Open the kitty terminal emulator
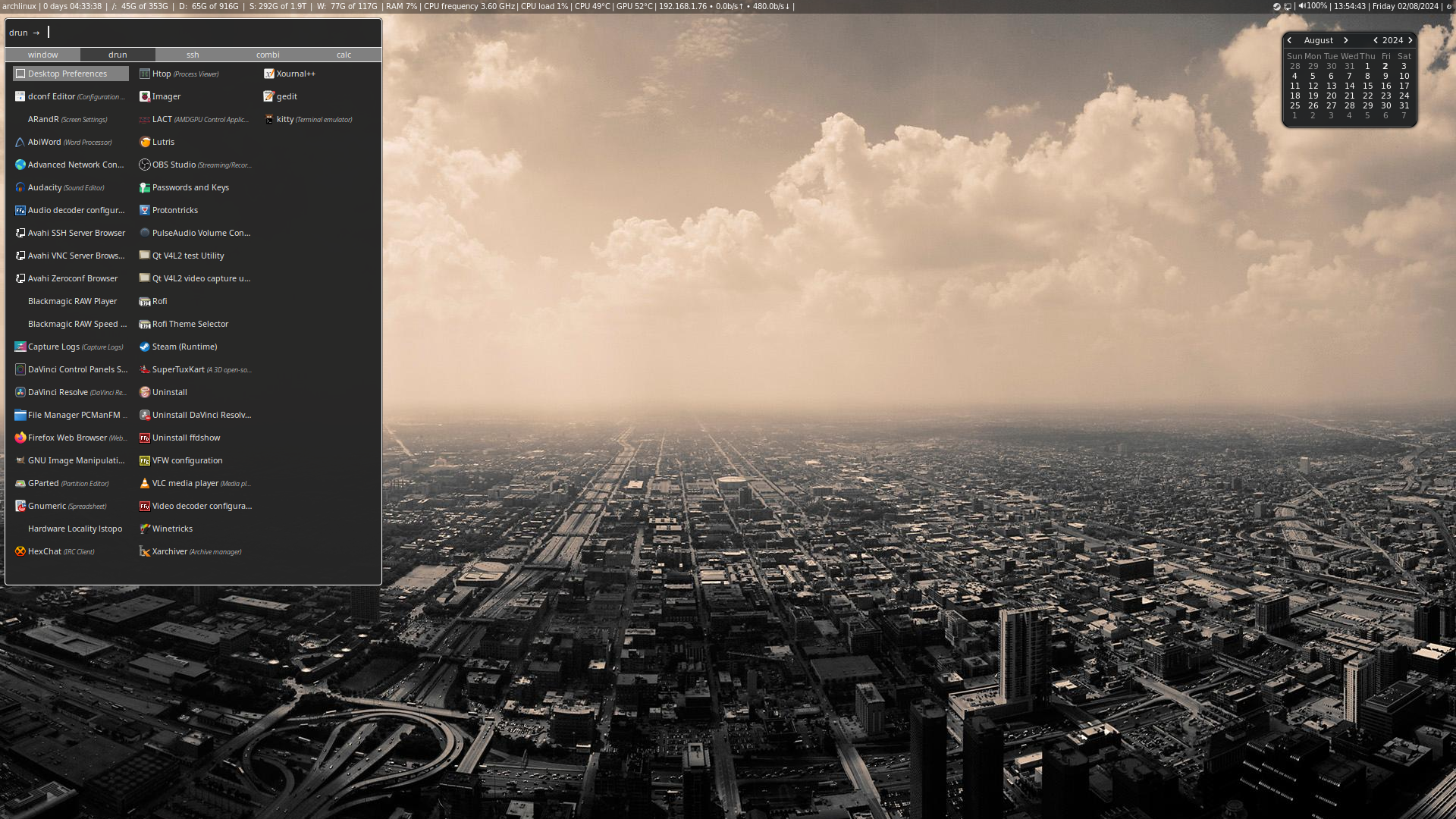 pyautogui.click(x=284, y=119)
